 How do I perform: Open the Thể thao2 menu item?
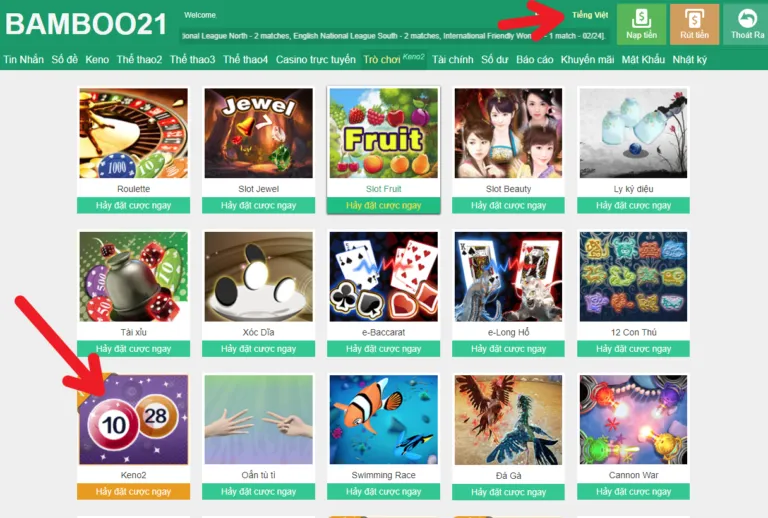pos(139,60)
